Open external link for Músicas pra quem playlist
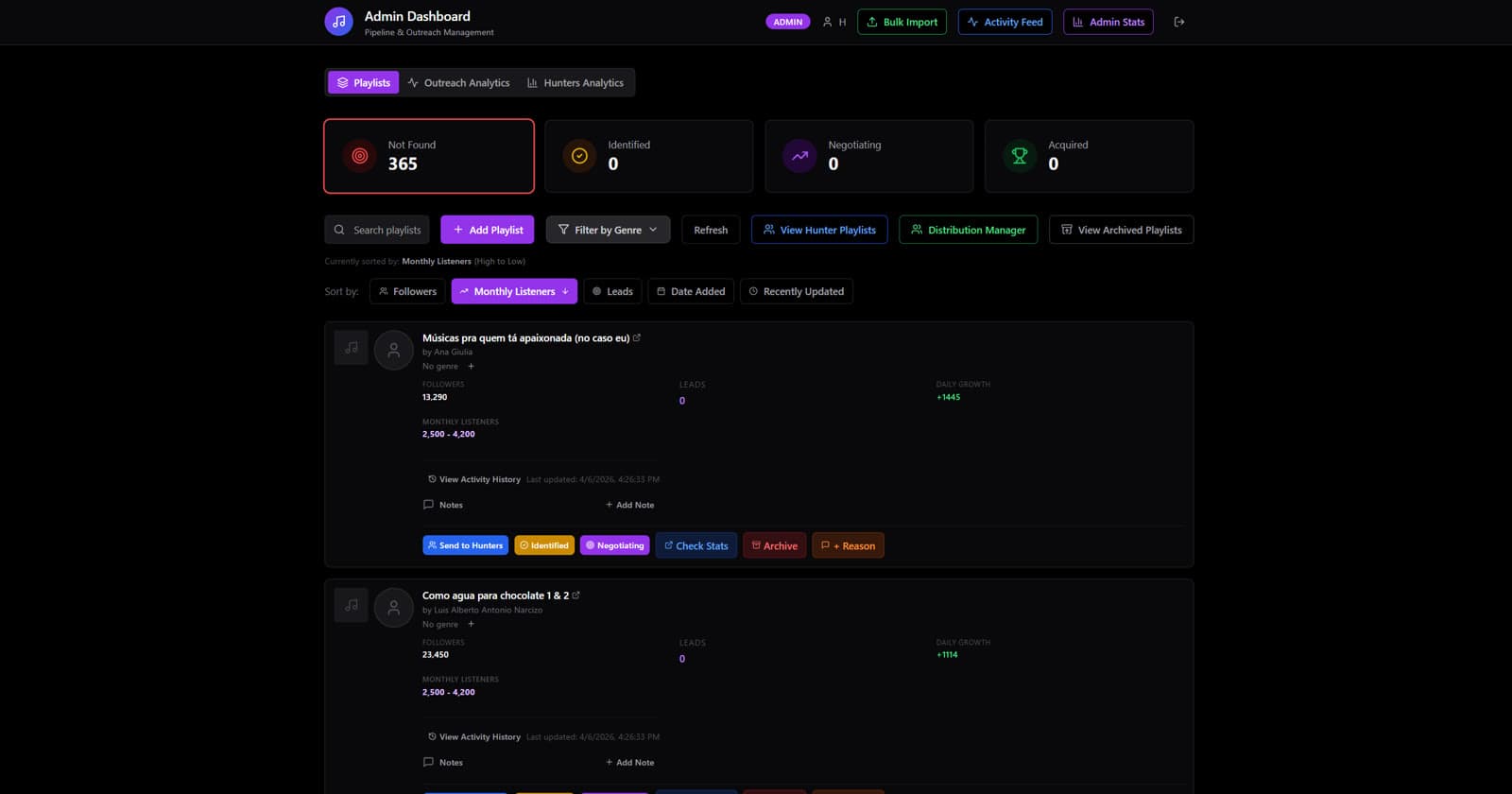 click(637, 337)
